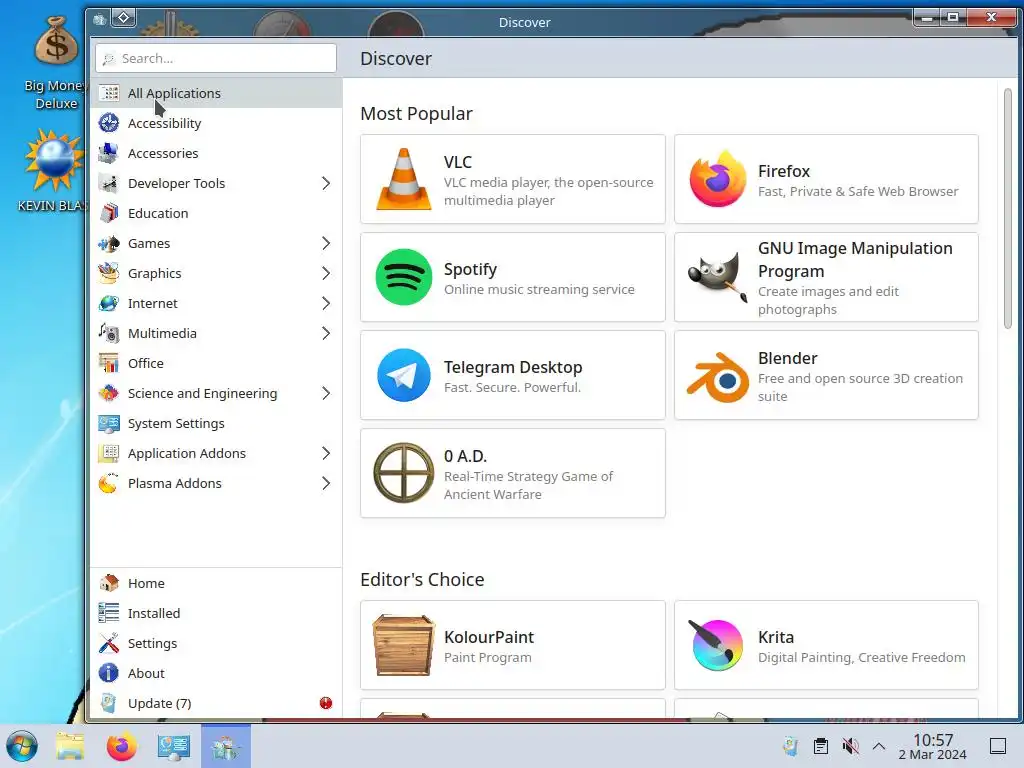Expand the Plasma Addons arrow

(x=326, y=483)
